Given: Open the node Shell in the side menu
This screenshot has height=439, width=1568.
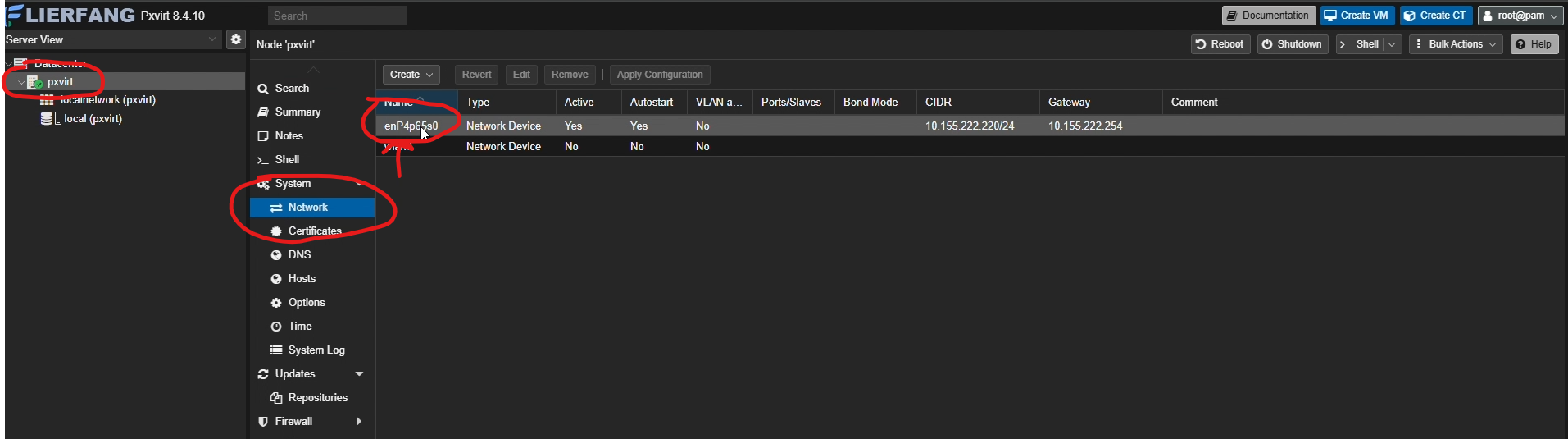Looking at the screenshot, I should (x=287, y=160).
